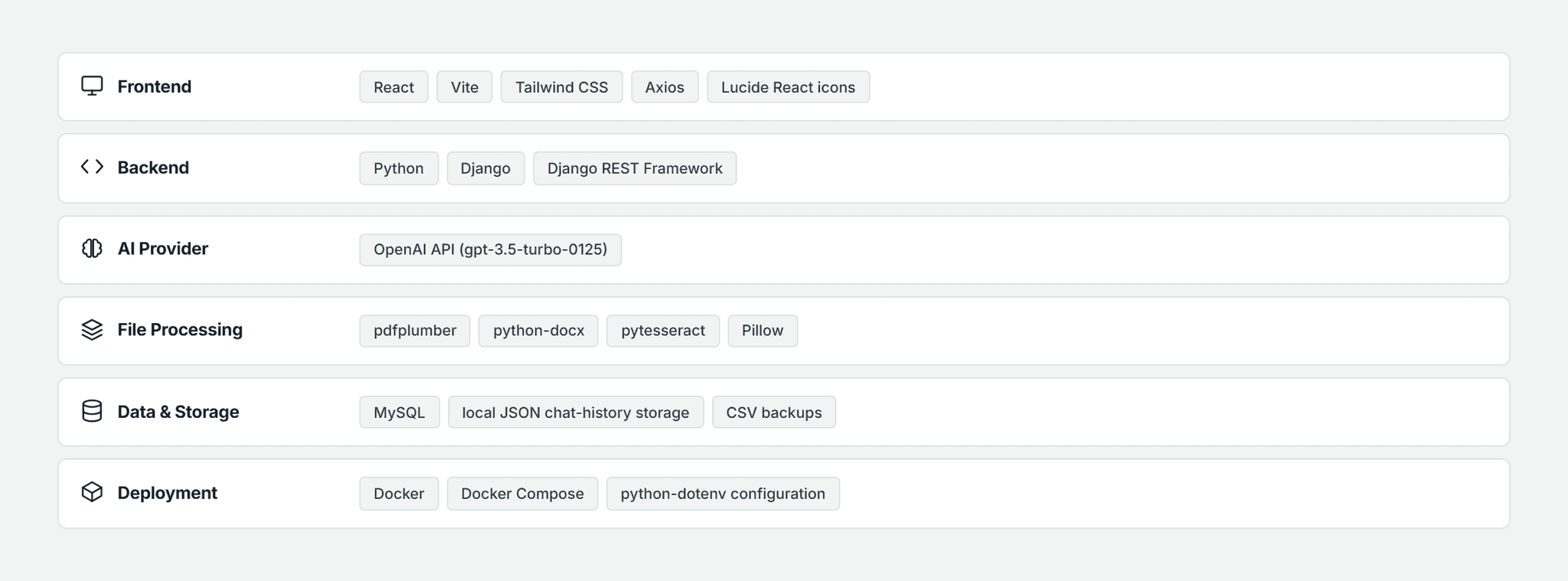This screenshot has height=581, width=1568.
Task: Click the layers icon beside File Processing
Action: pyautogui.click(x=92, y=329)
